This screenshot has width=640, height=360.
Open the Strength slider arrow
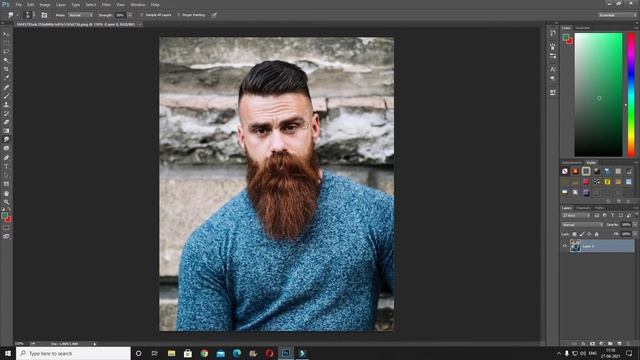pyautogui.click(x=130, y=15)
